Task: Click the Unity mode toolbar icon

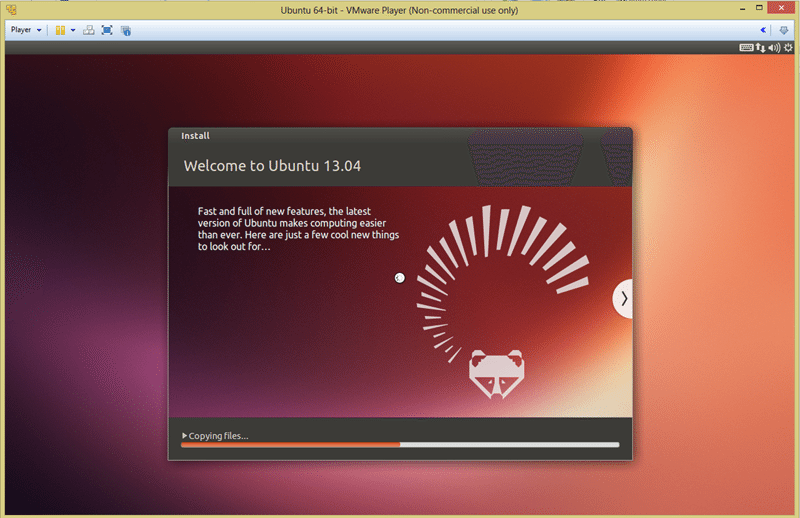Action: [x=126, y=31]
